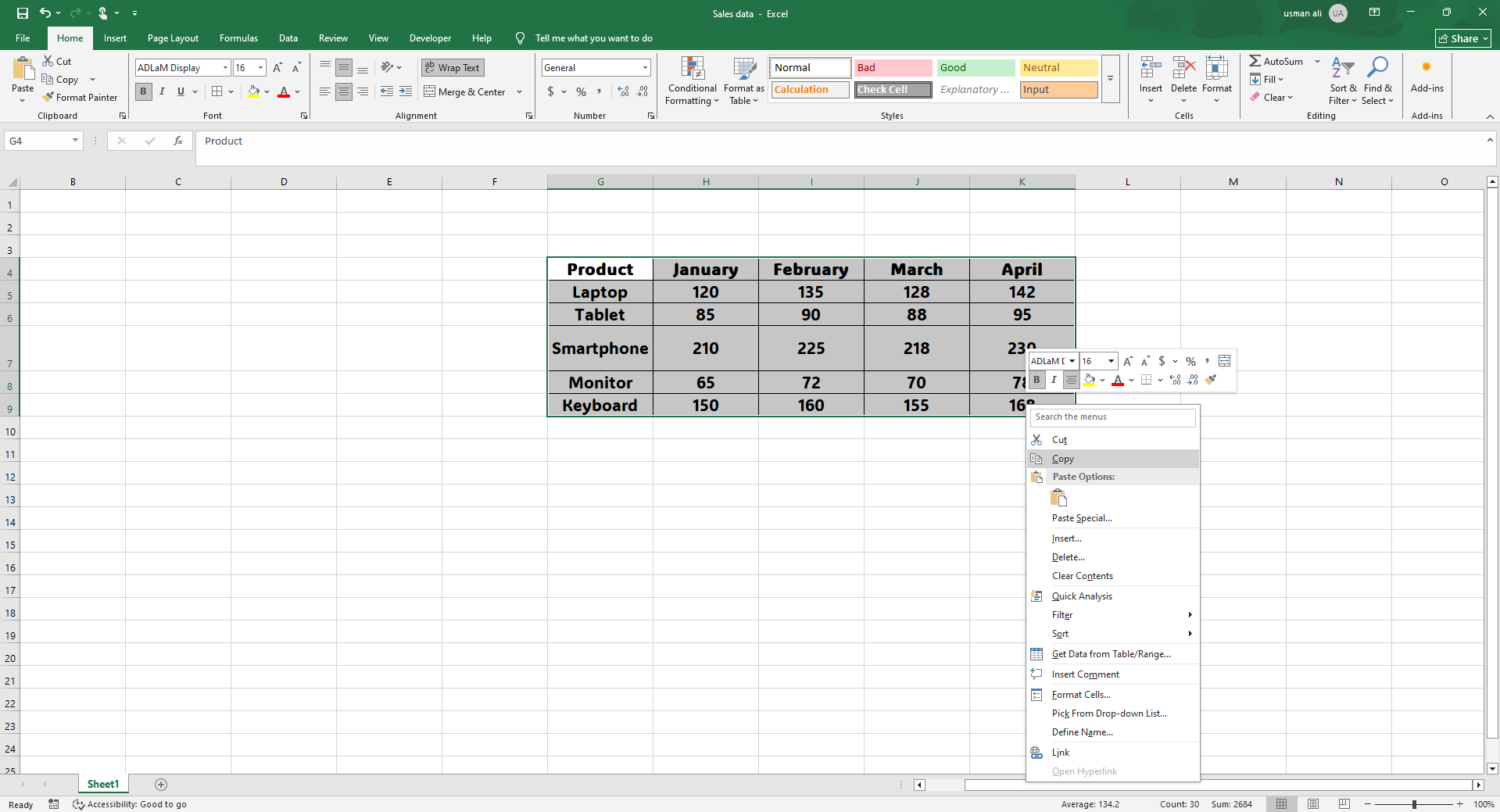Screen dimensions: 1500x812
Task: Click the Share button
Action: 1462,38
